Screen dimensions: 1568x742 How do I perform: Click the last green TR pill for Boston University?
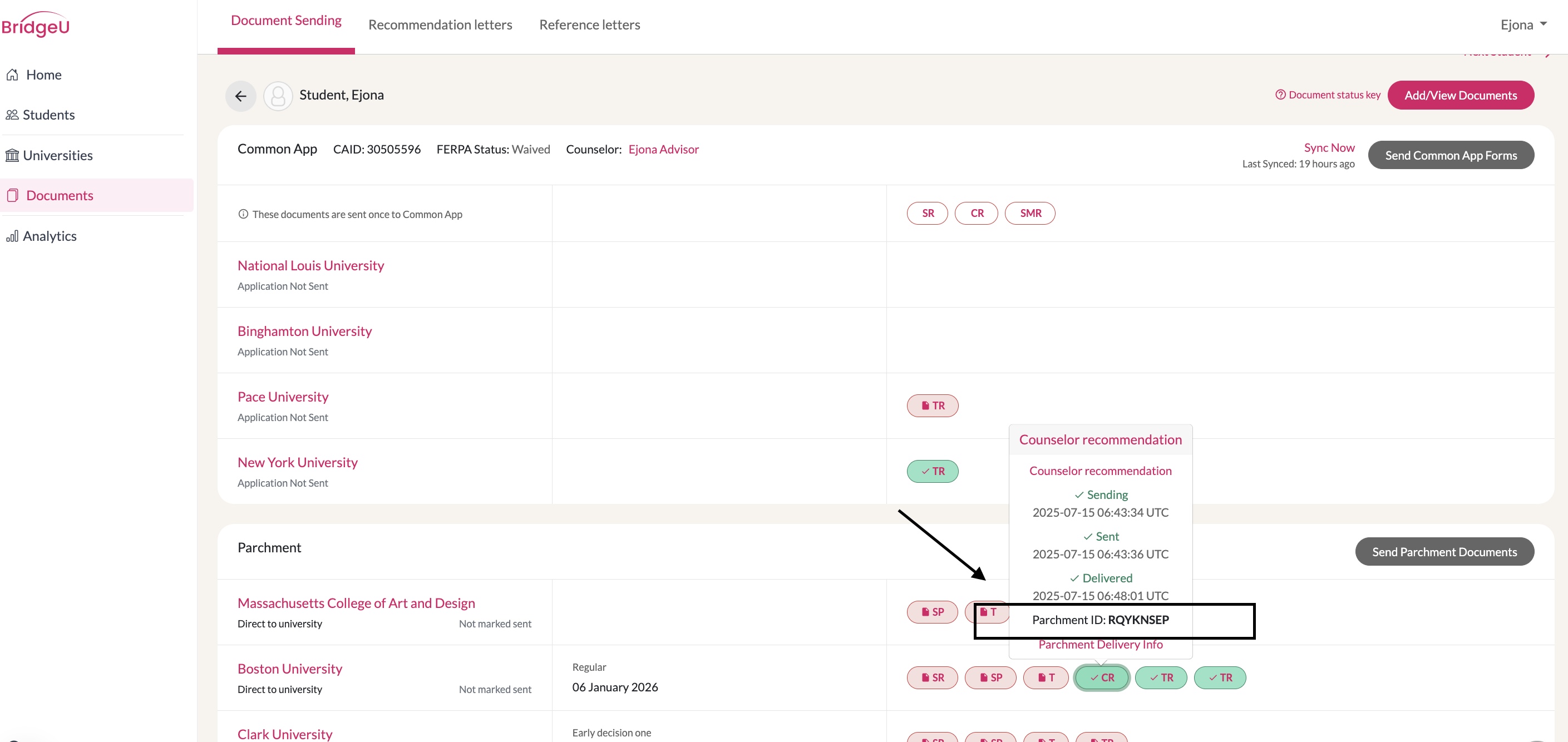(1220, 678)
